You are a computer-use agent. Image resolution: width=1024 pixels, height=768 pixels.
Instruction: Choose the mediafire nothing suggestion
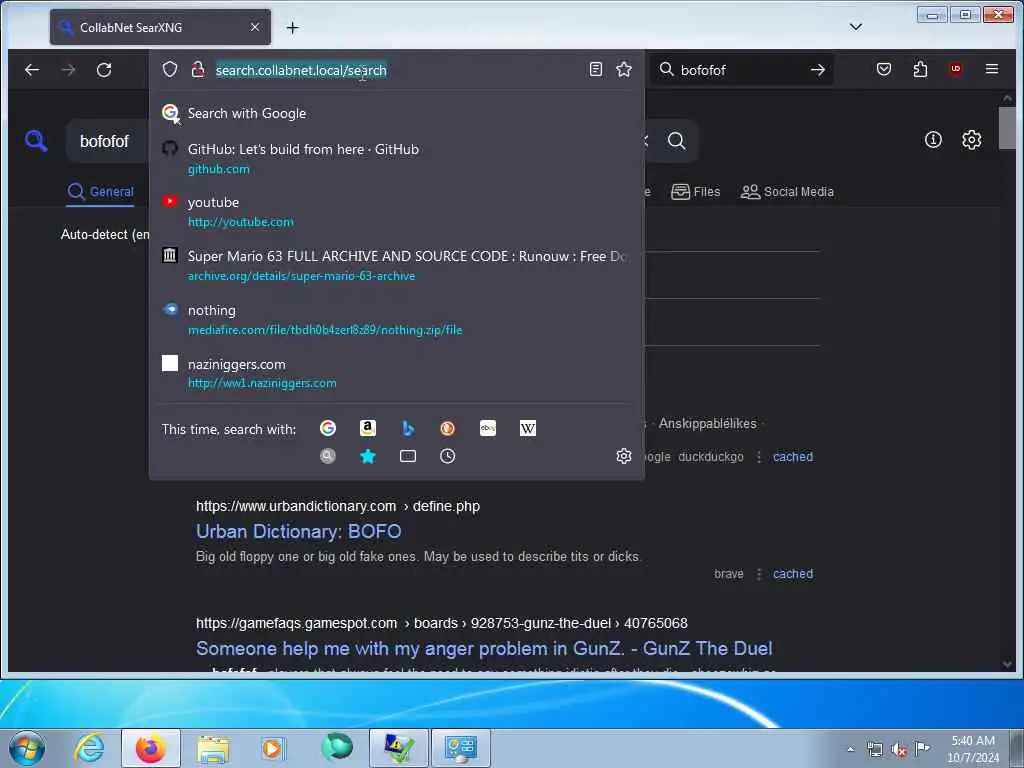[396, 319]
